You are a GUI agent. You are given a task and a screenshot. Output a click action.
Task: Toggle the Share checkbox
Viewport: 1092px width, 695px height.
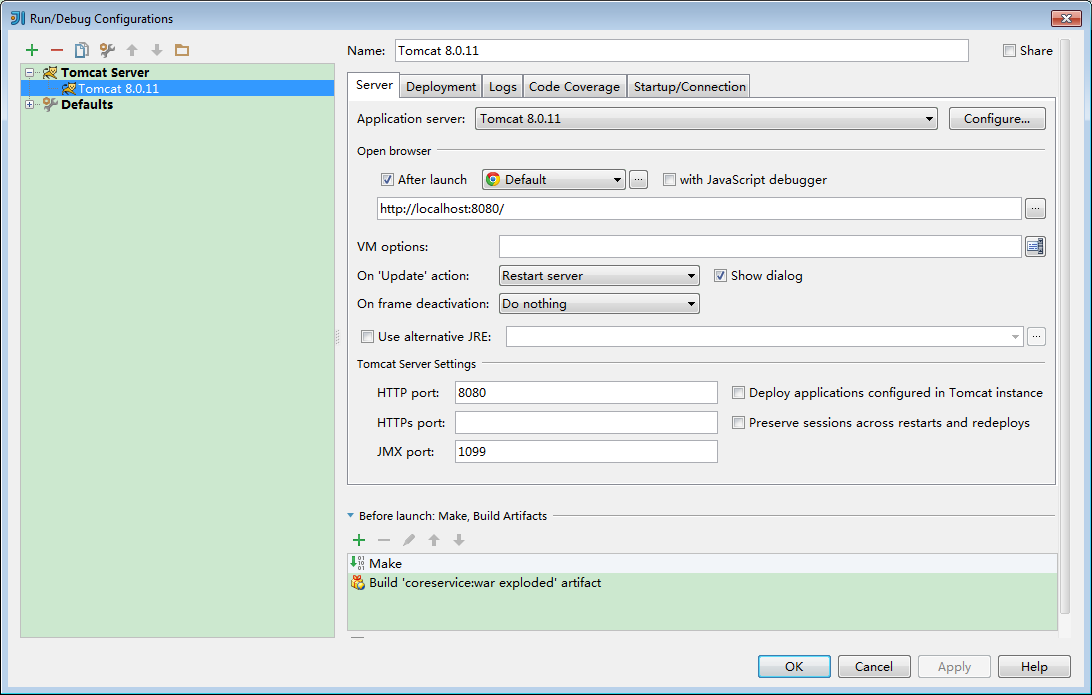tap(1009, 50)
